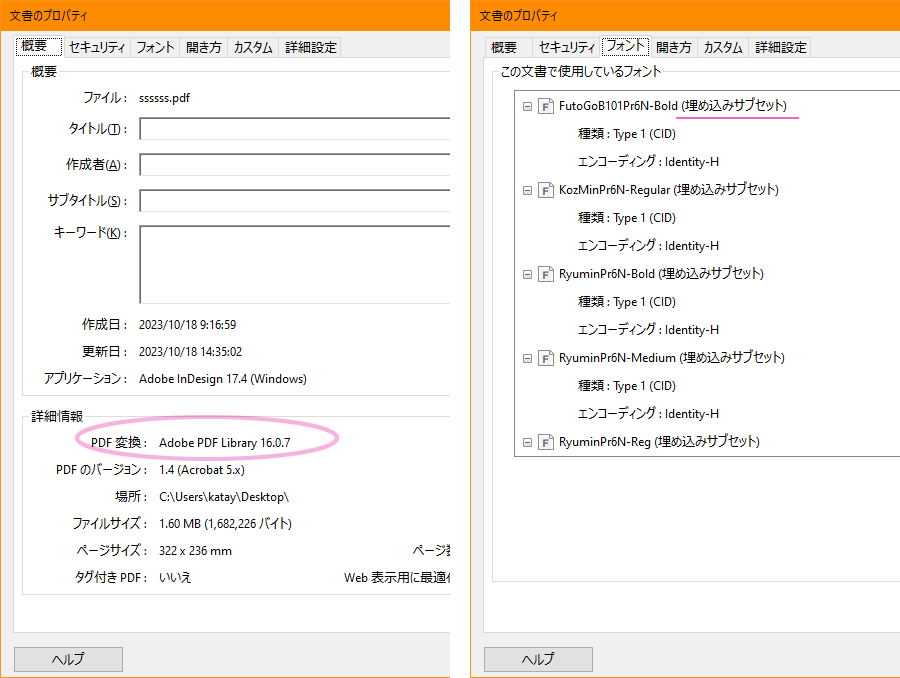This screenshot has height=678, width=900.
Task: Collapse the RyuminPr6N-Medium font entry
Action: point(528,357)
